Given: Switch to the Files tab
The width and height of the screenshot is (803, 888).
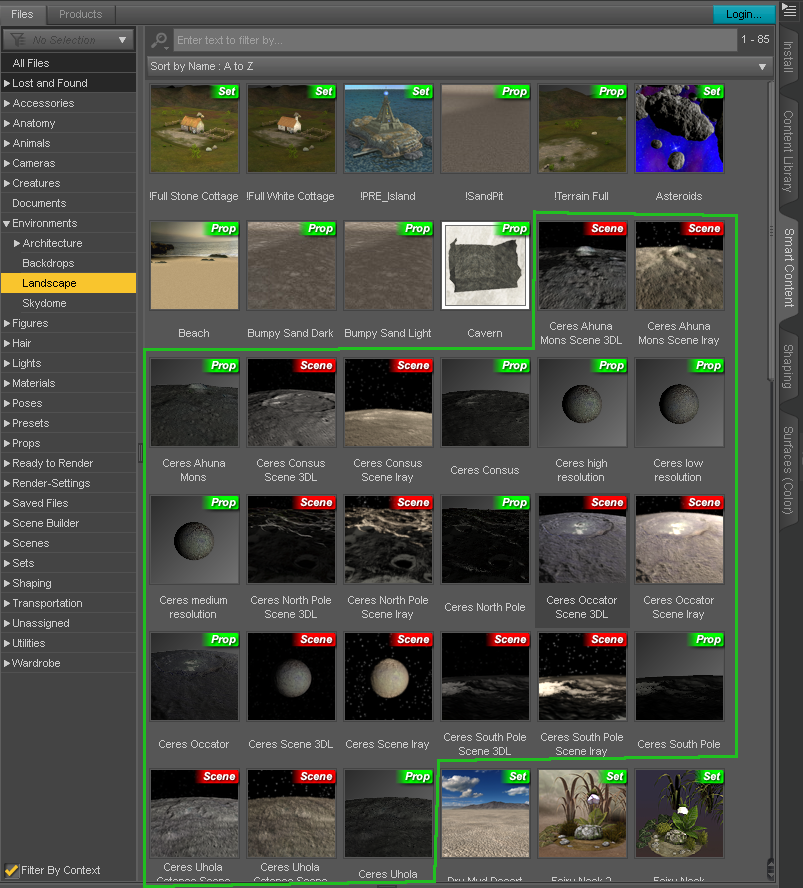Looking at the screenshot, I should [x=22, y=14].
